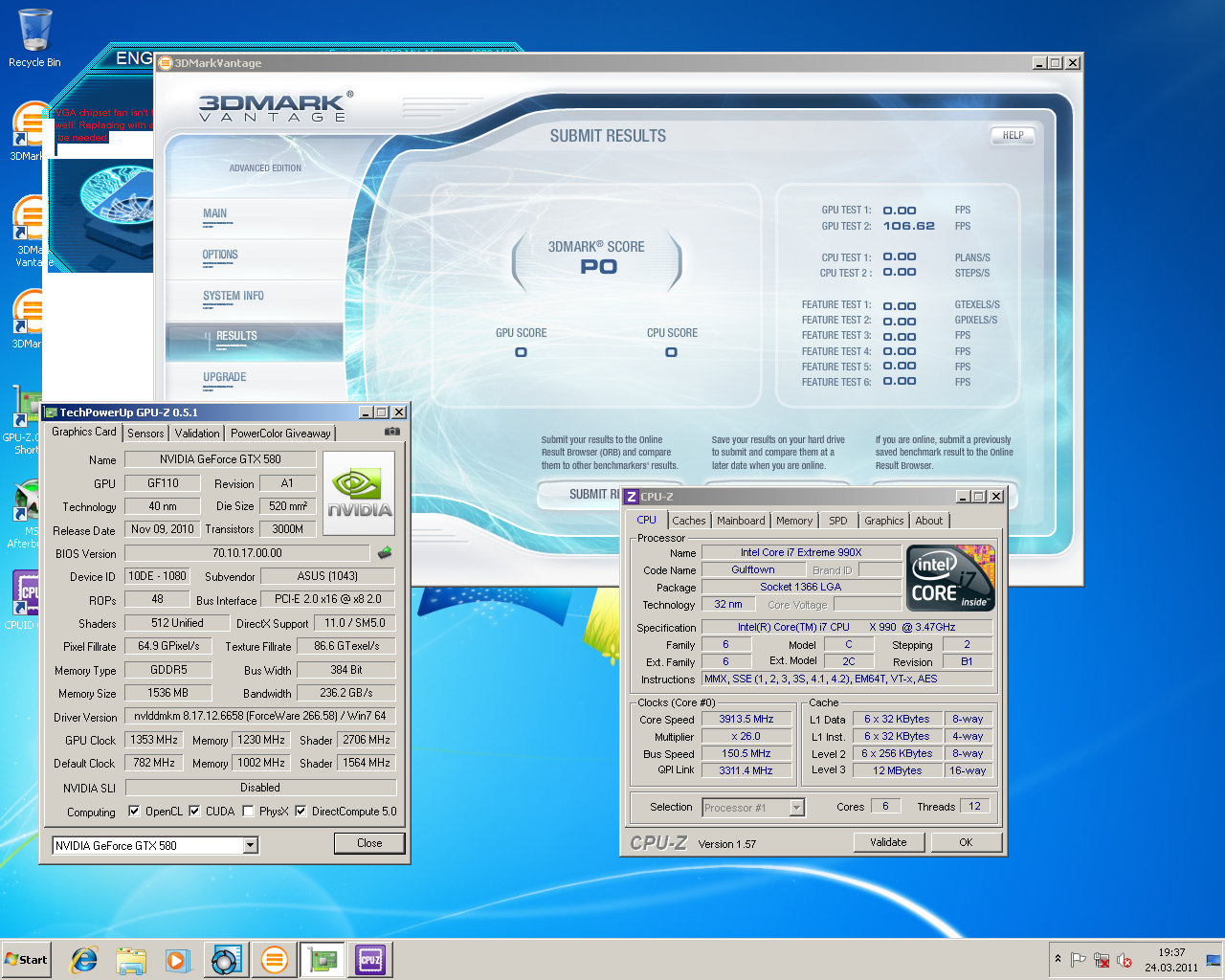Open PowerColor Giveaway tab
This screenshot has width=1225, height=980.
pos(280,434)
